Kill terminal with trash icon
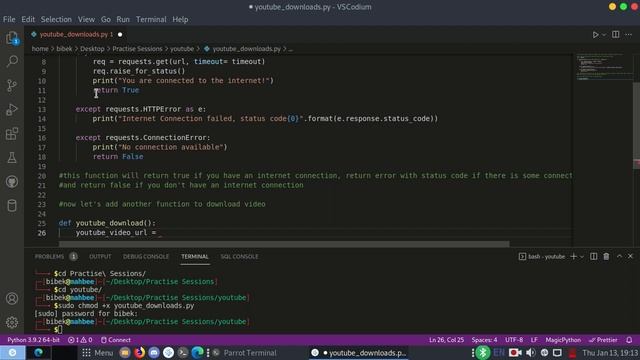The width and height of the screenshot is (640, 360). click(606, 256)
